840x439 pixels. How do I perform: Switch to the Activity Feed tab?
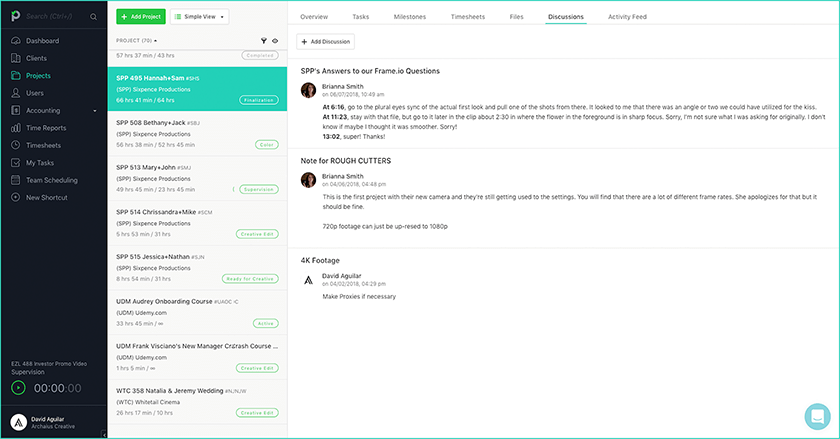point(627,17)
